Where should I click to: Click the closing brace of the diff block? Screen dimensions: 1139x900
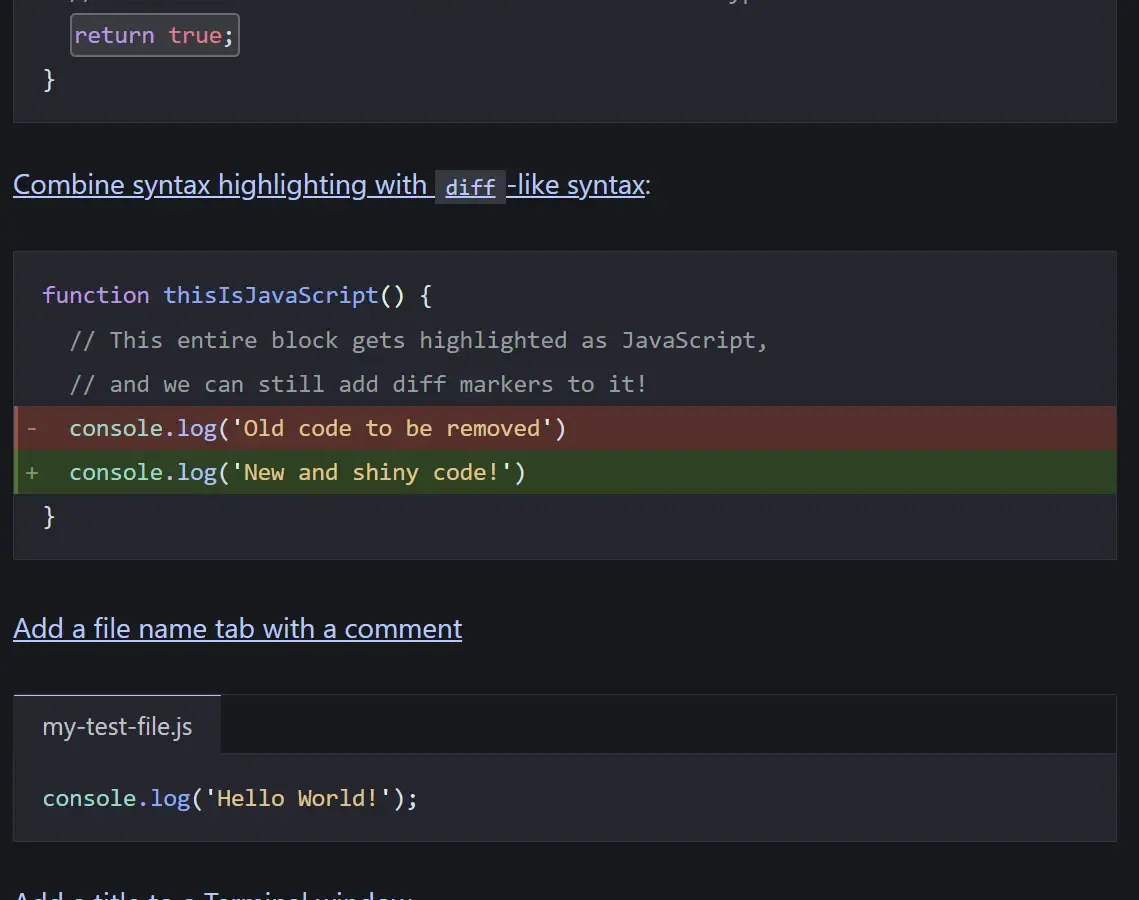(49, 517)
